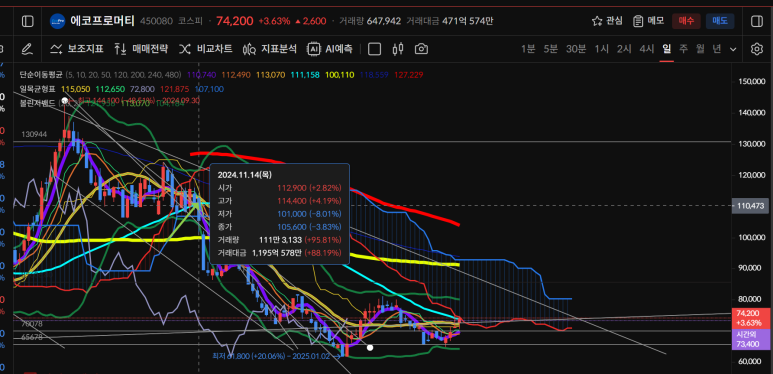The width and height of the screenshot is (773, 374).
Task: Click the 단순이동평균 indicator legend
Action: [41, 75]
